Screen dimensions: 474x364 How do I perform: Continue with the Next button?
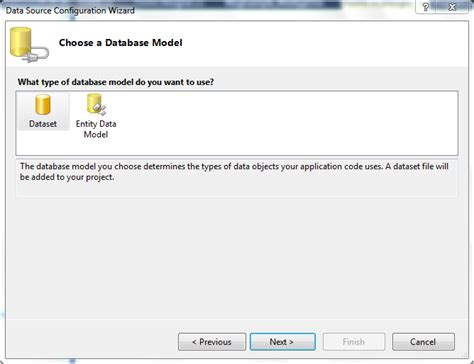pos(283,342)
